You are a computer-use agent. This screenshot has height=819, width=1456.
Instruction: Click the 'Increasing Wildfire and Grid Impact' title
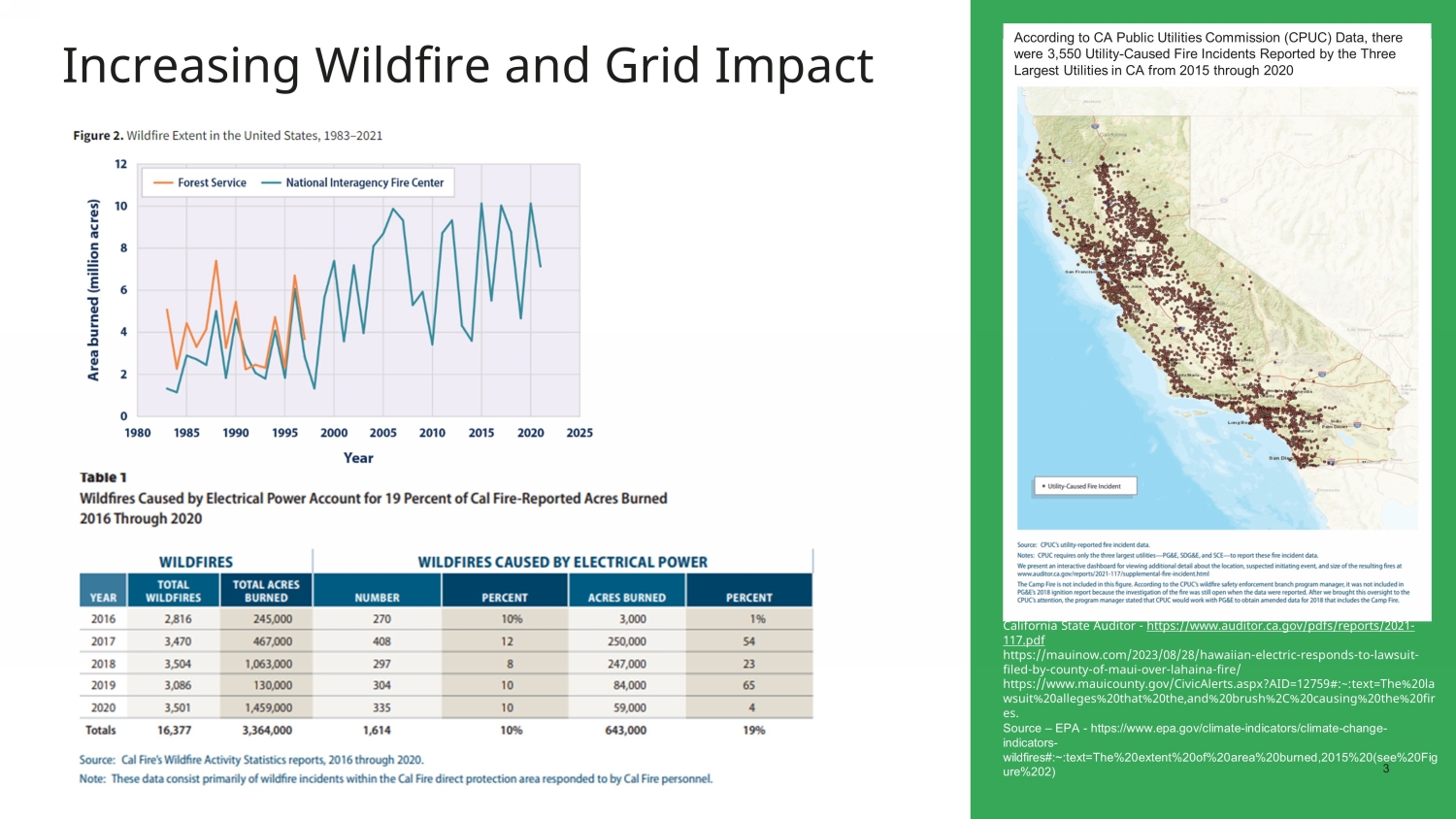467,66
